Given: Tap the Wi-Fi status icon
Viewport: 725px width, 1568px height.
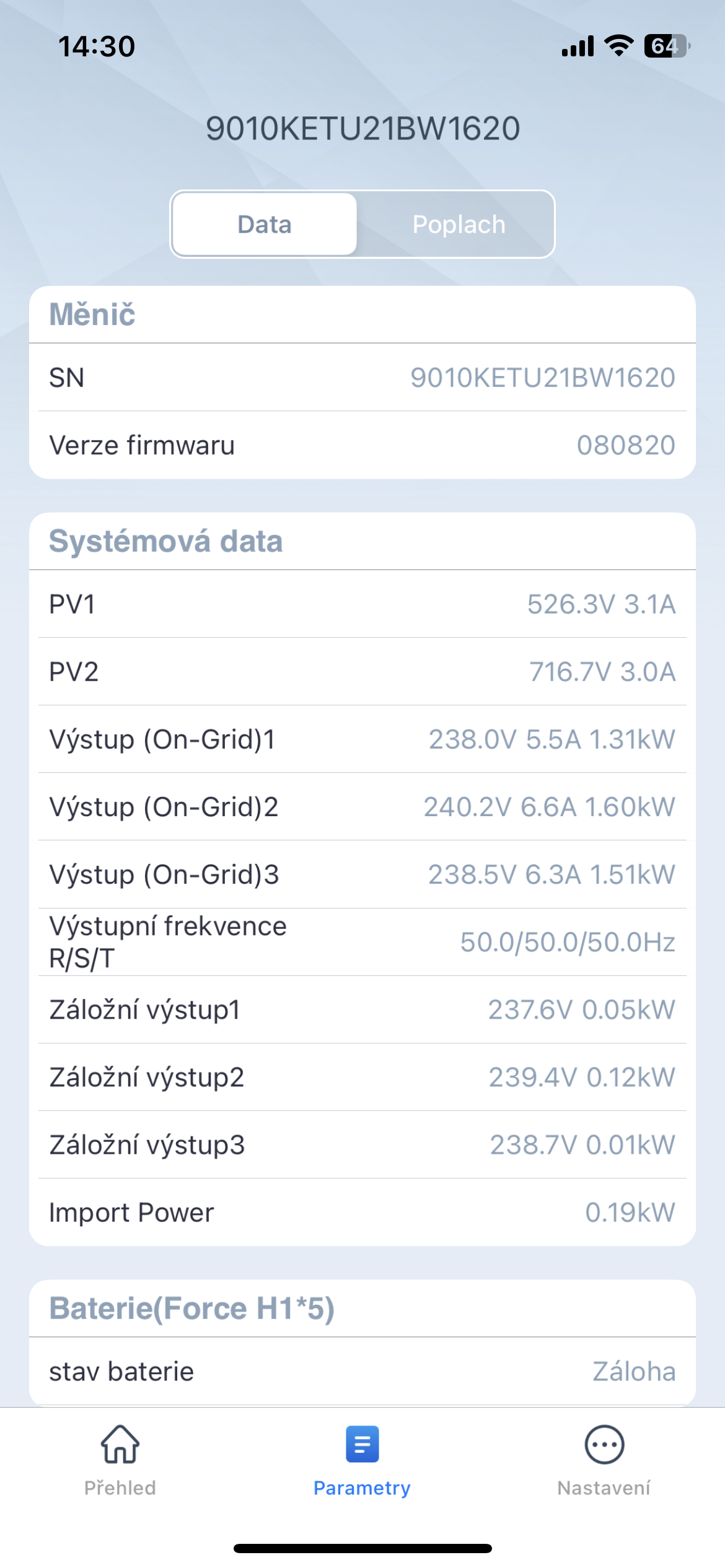Looking at the screenshot, I should point(618,46).
